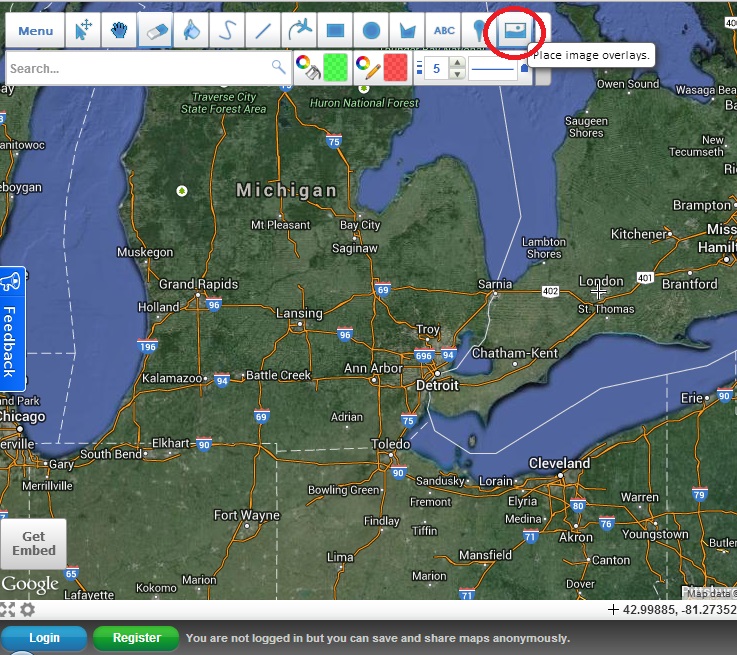Click in the Search input field

tap(138, 68)
